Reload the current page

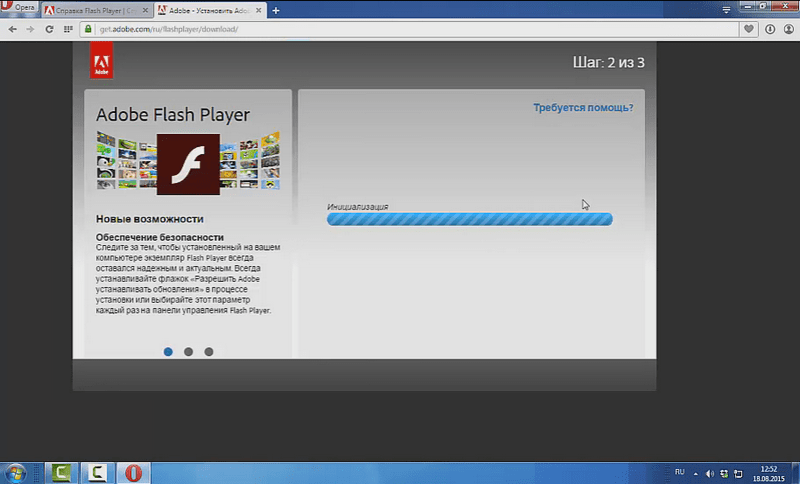coord(49,29)
